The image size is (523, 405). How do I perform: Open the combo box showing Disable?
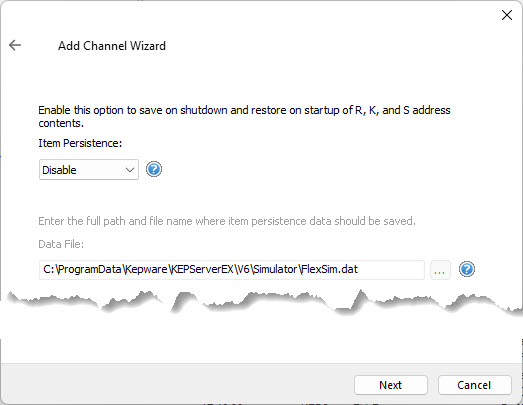click(x=89, y=169)
